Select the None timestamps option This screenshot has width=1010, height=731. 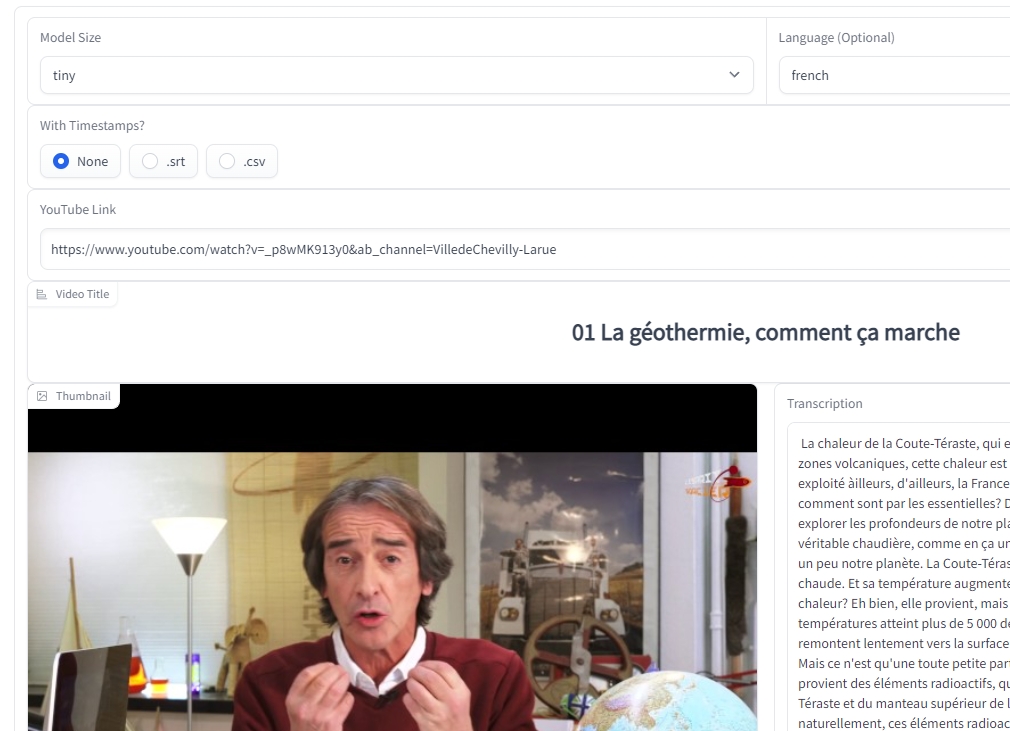pyautogui.click(x=80, y=161)
